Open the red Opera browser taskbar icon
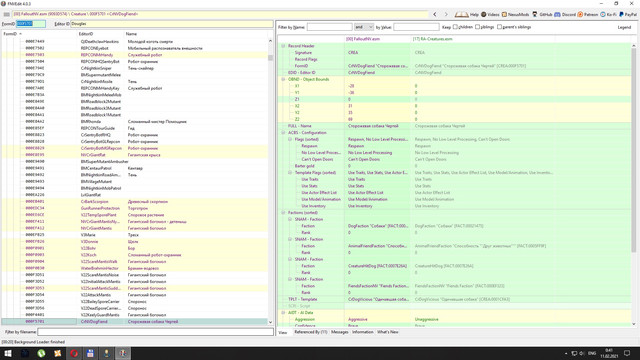Screen dimensions: 640x360 pyautogui.click(x=74, y=353)
